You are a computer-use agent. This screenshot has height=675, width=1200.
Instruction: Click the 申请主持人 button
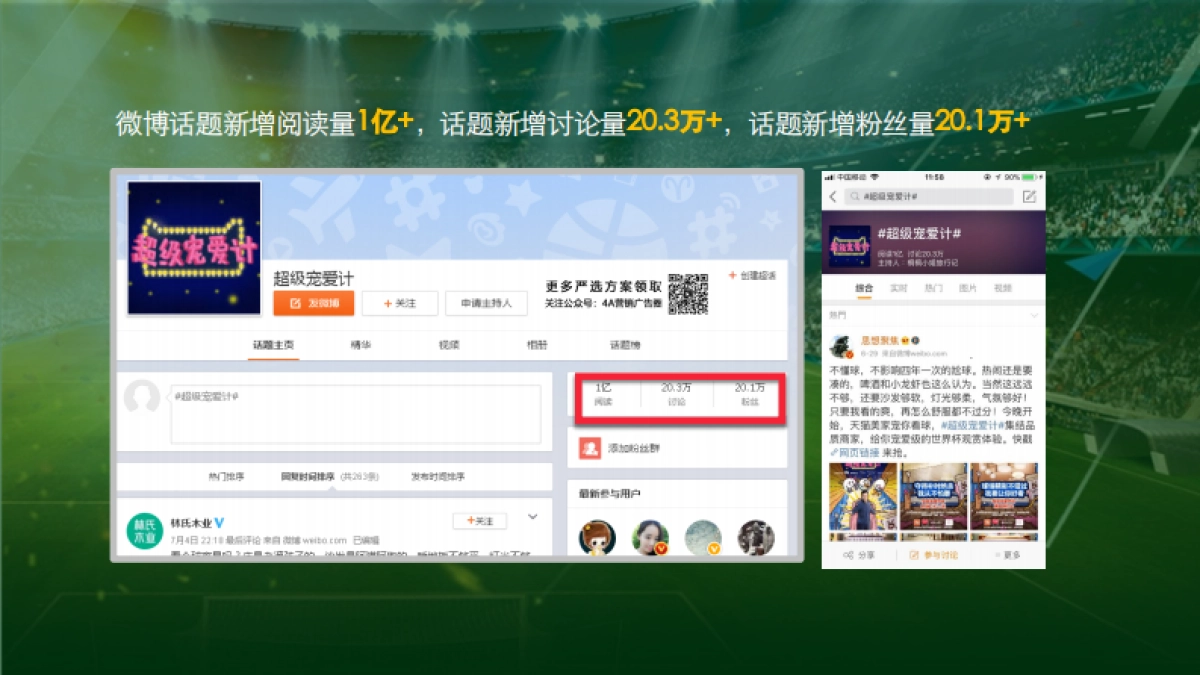pos(486,303)
